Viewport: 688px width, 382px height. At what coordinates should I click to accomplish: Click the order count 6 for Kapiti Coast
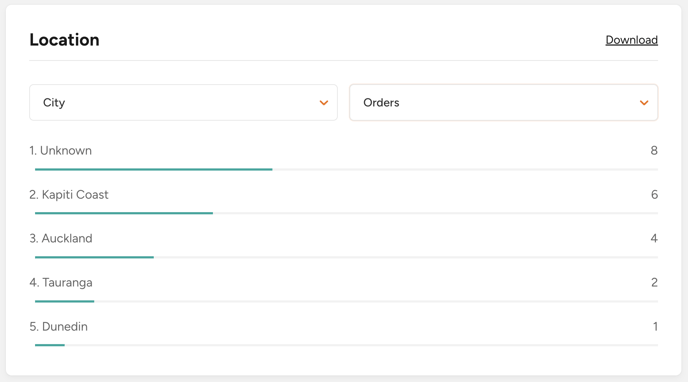pyautogui.click(x=654, y=194)
